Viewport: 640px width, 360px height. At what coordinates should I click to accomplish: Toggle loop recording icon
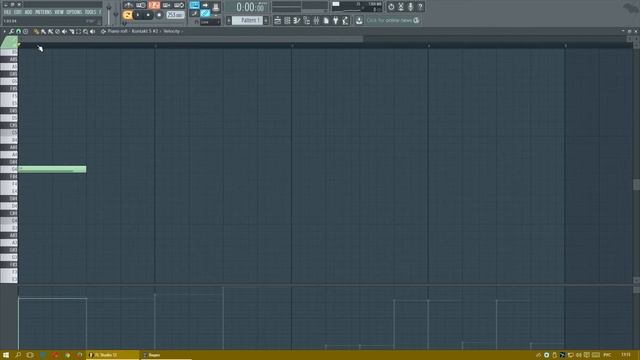tap(179, 5)
